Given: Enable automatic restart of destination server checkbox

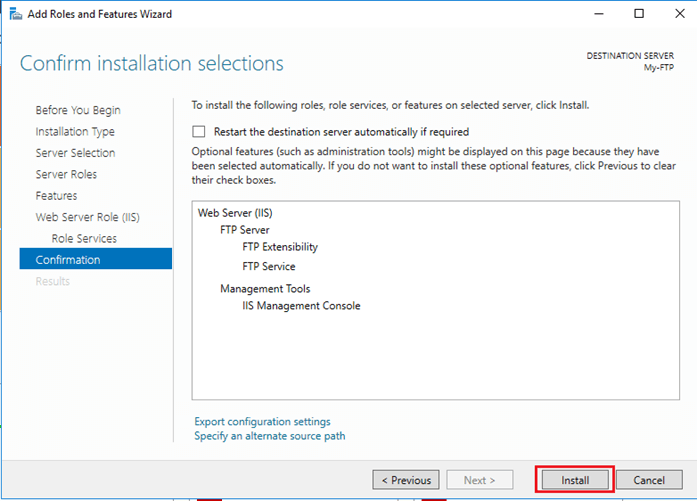Looking at the screenshot, I should pos(199,132).
